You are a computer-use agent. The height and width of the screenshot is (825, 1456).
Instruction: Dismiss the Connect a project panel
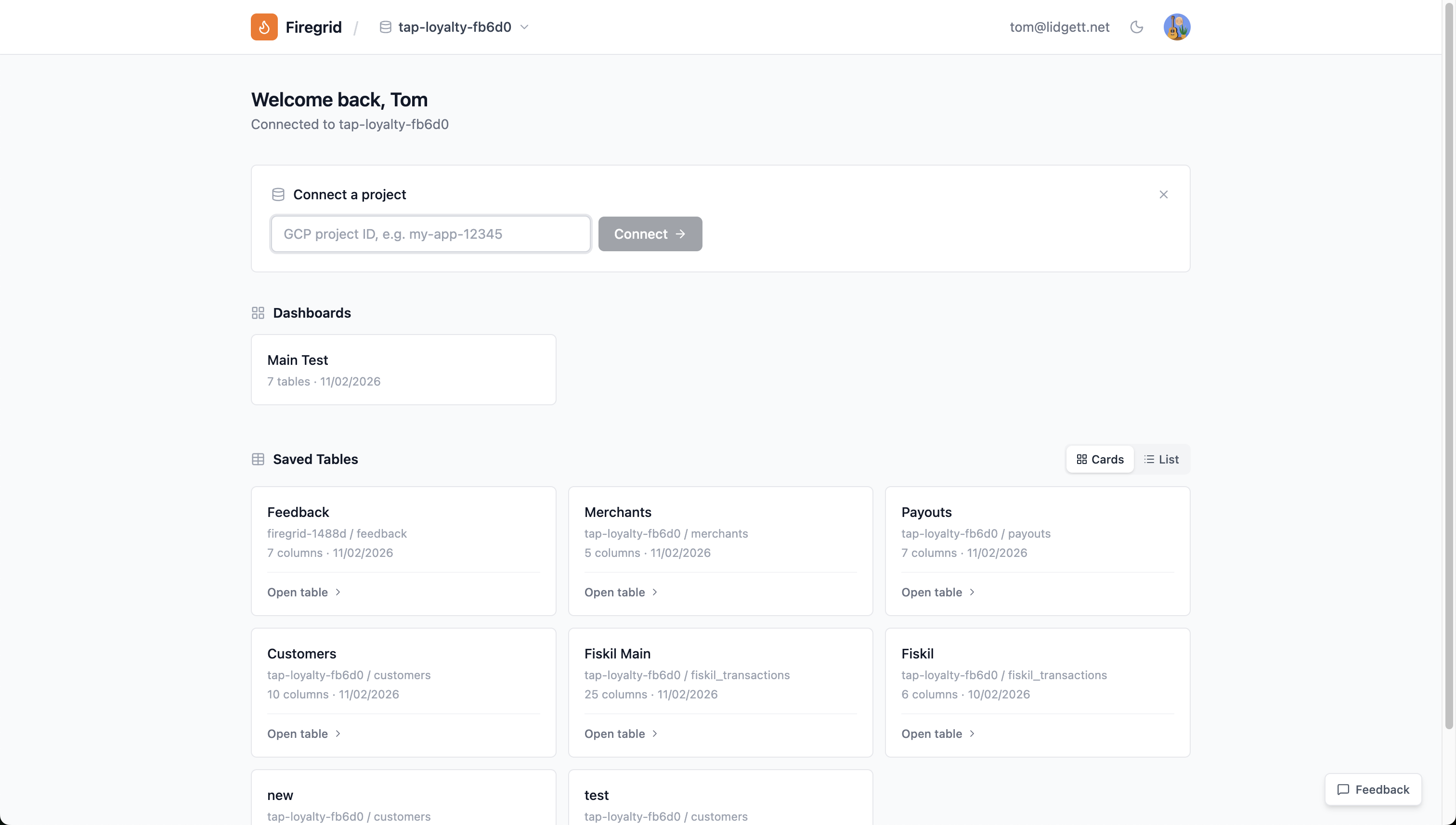click(1164, 194)
